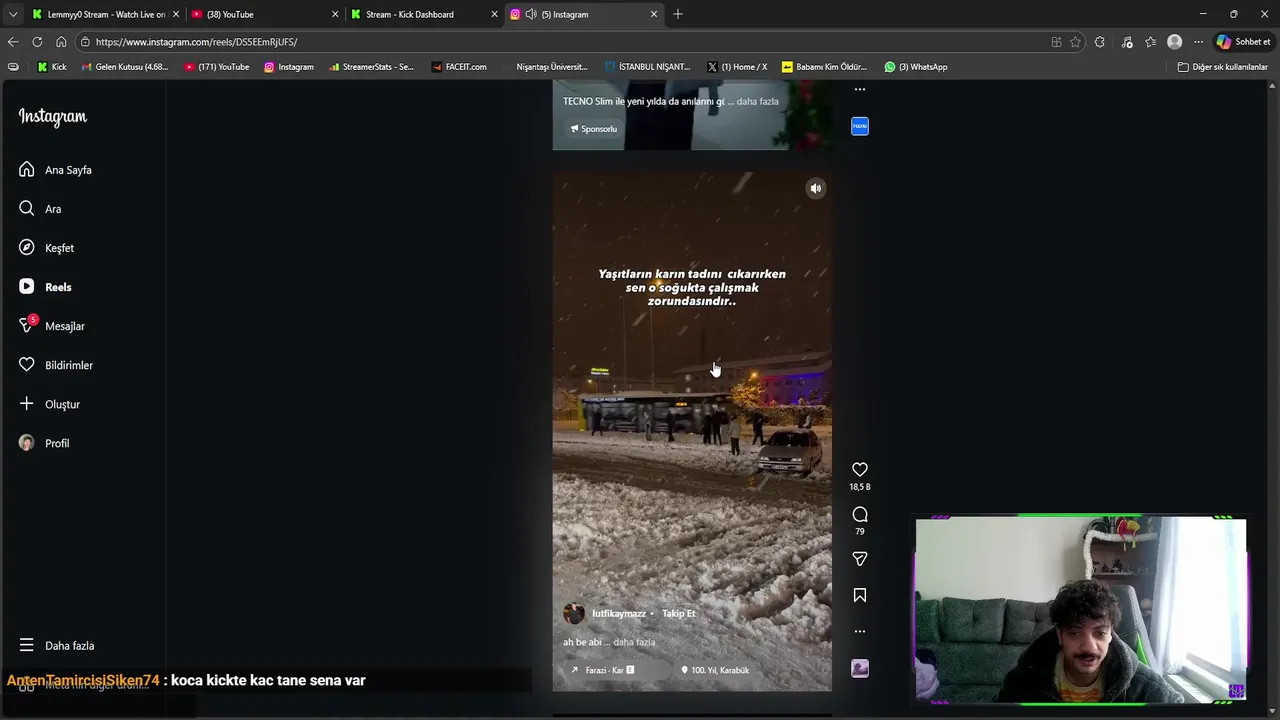This screenshot has height=720, width=1280.
Task: Open Gelen Kutusu Gmail bookmark
Action: point(124,67)
